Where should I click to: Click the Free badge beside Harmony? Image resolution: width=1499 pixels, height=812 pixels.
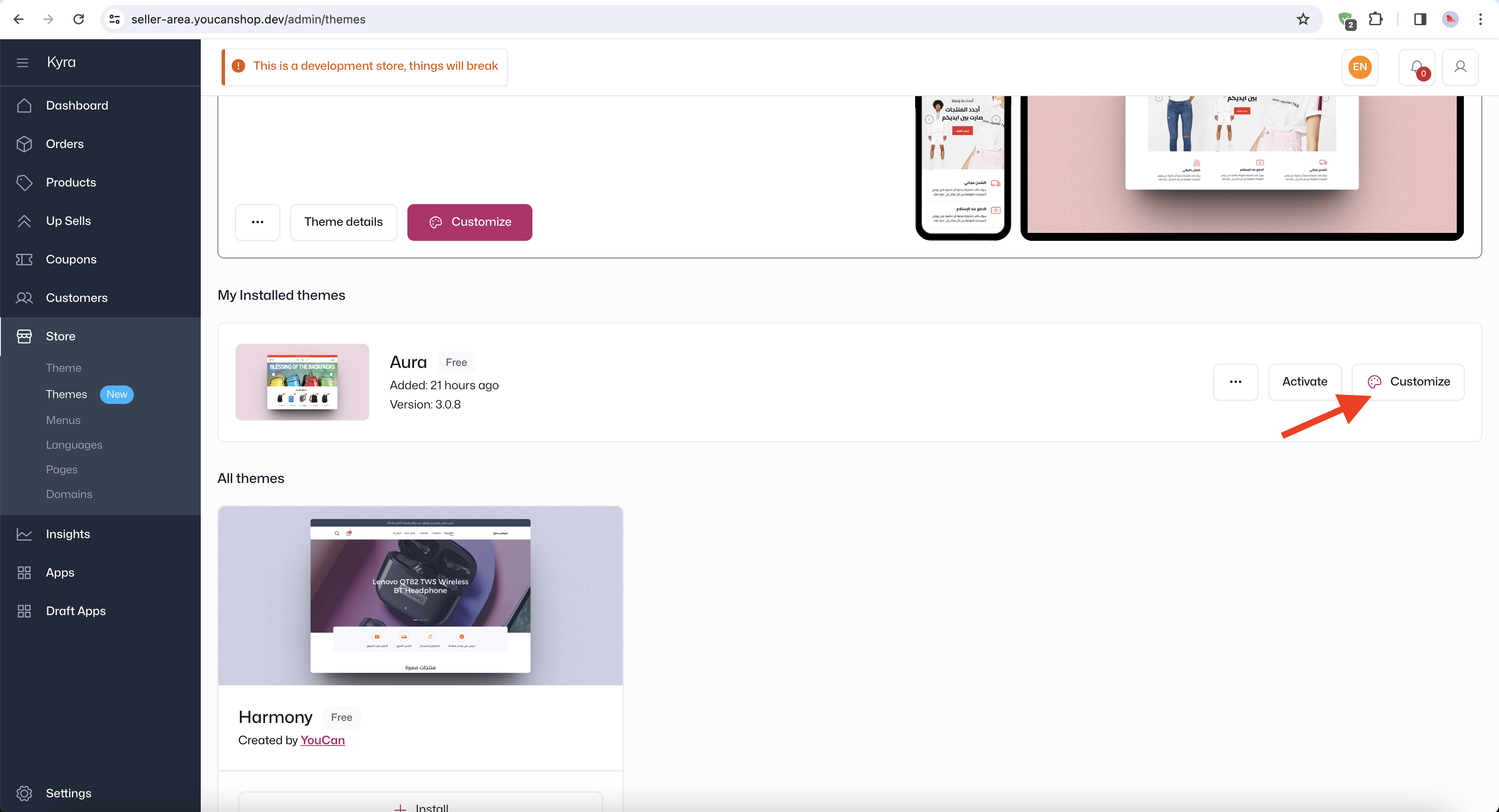coord(342,717)
